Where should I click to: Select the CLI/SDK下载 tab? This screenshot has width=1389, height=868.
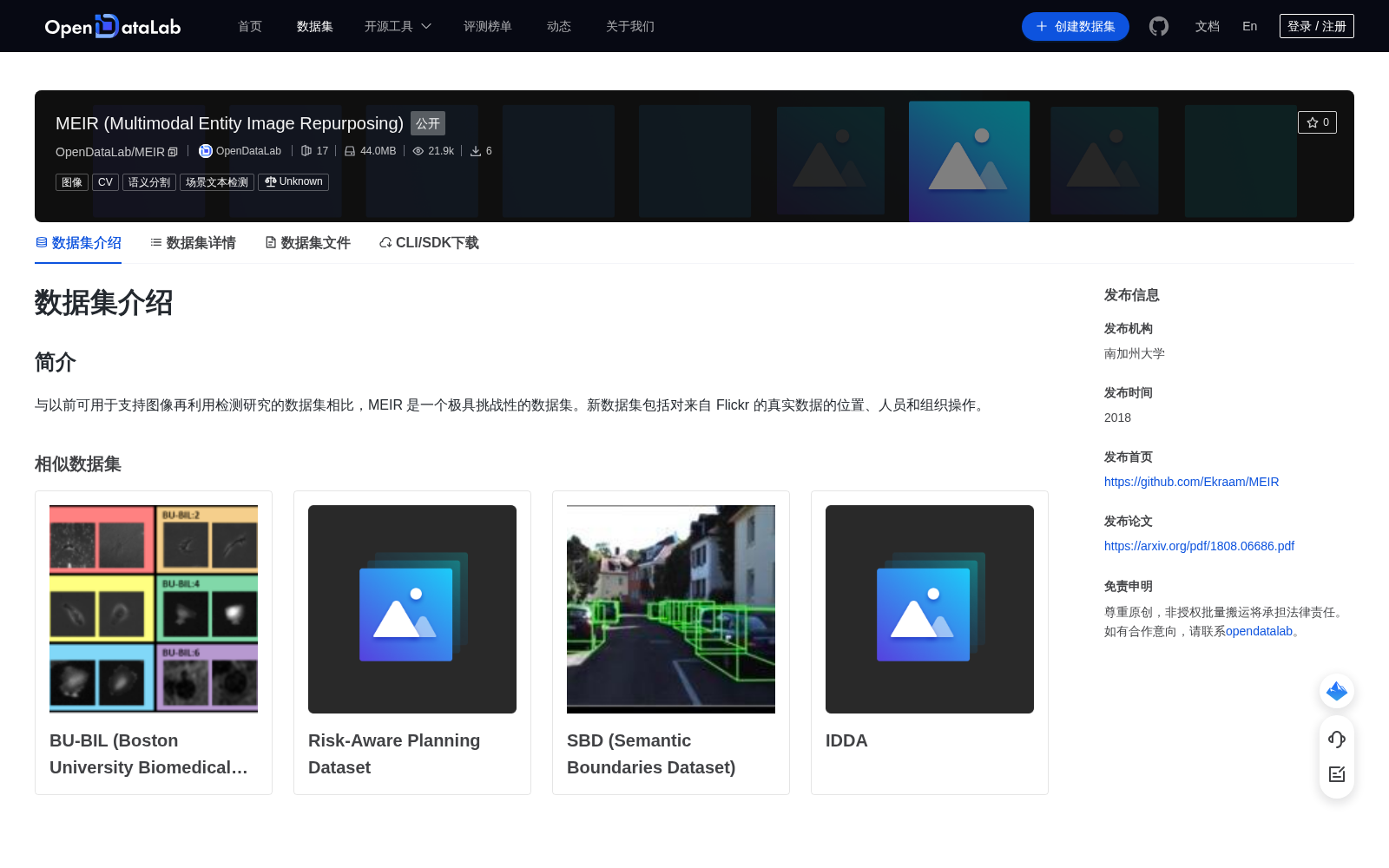[429, 243]
